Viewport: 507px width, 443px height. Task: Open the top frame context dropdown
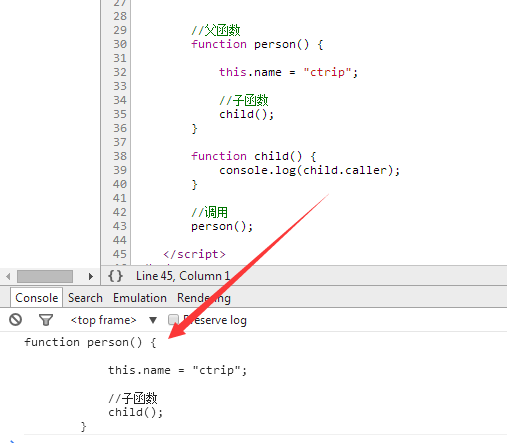tap(113, 320)
